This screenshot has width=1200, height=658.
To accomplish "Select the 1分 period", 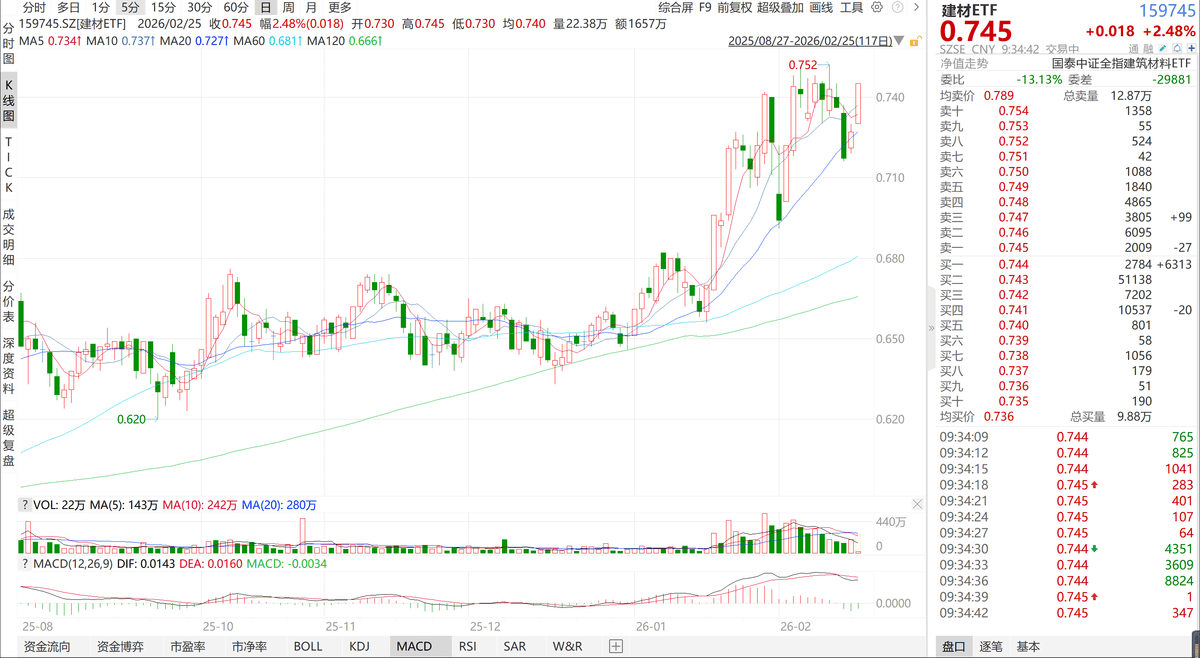I will [x=100, y=7].
